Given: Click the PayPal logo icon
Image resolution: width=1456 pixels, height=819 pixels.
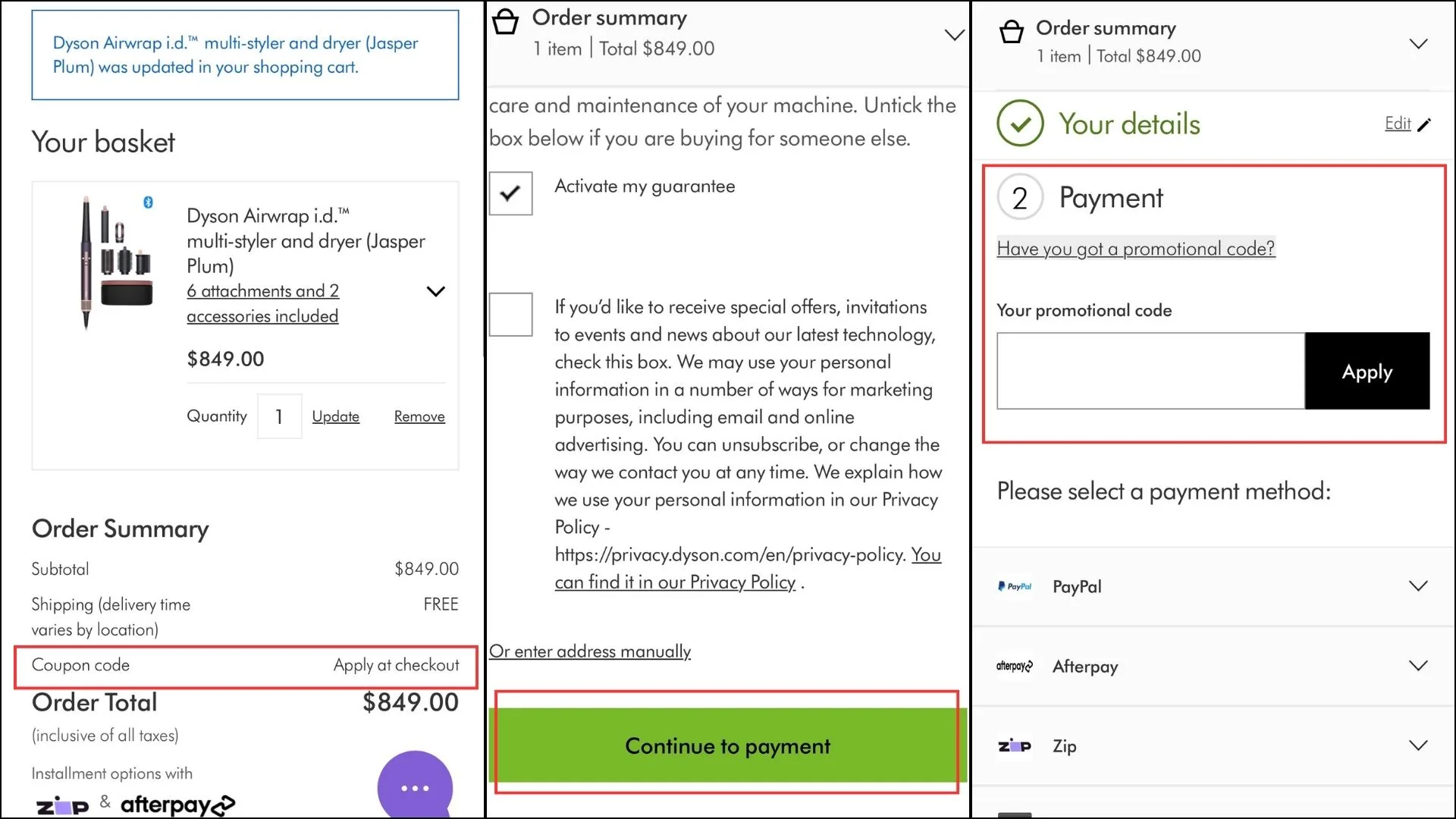Looking at the screenshot, I should pos(1015,586).
